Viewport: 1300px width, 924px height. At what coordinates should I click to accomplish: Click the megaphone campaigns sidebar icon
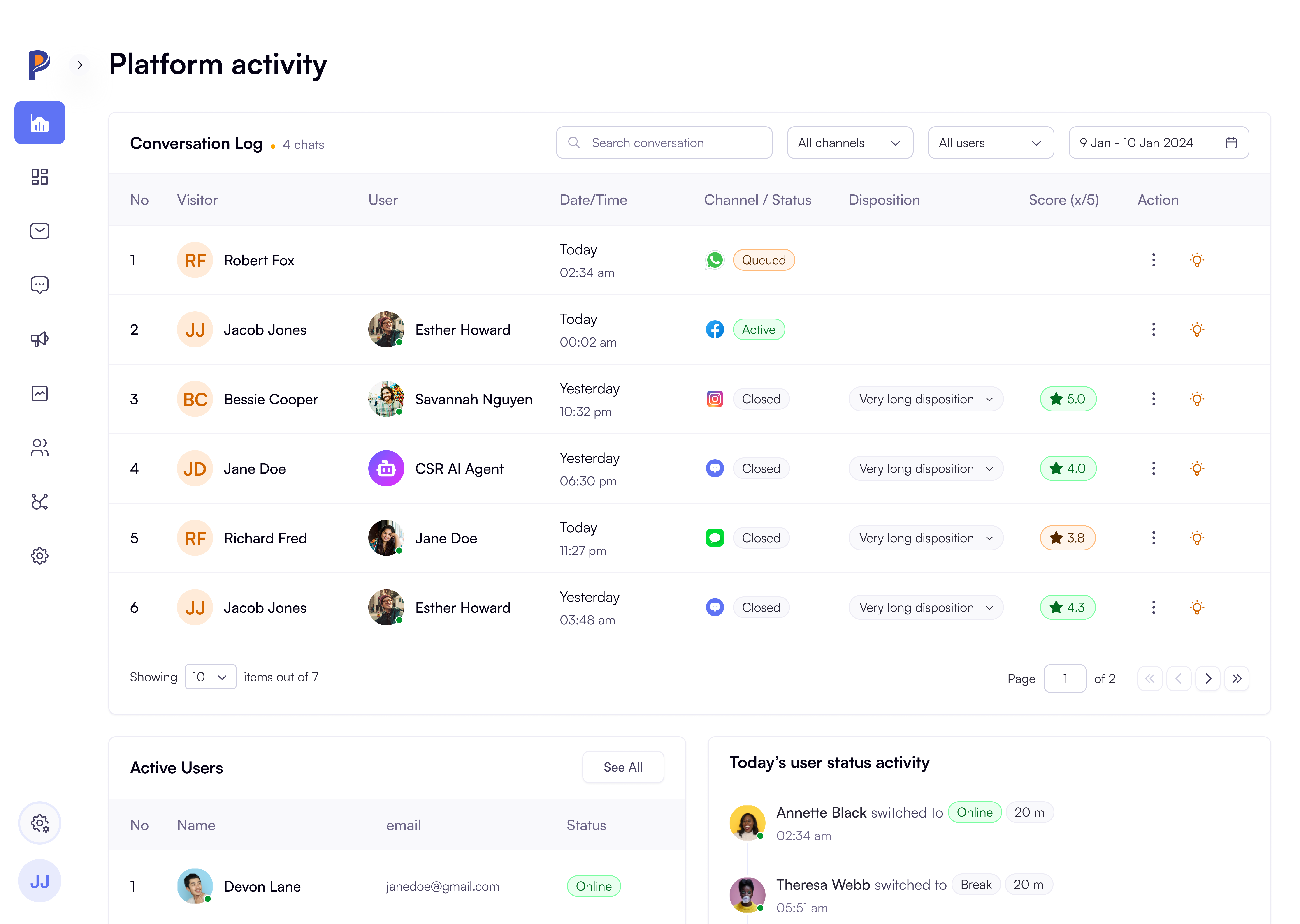point(39,339)
